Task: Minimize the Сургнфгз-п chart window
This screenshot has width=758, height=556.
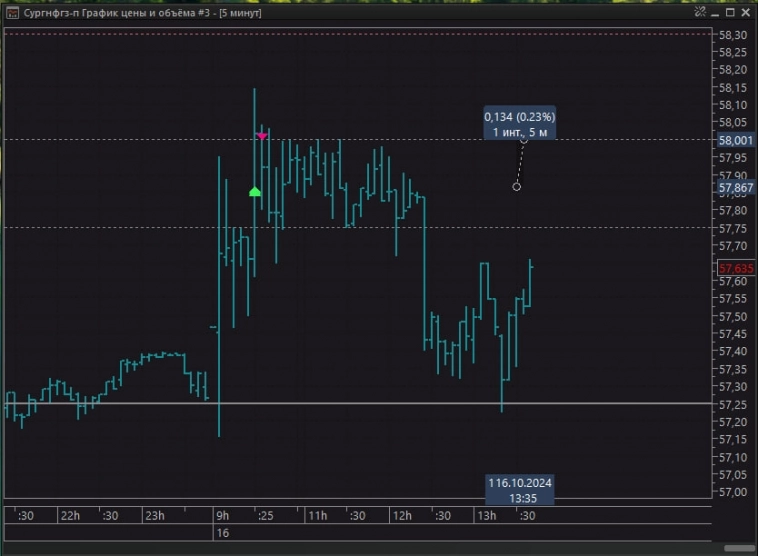Action: [x=715, y=12]
